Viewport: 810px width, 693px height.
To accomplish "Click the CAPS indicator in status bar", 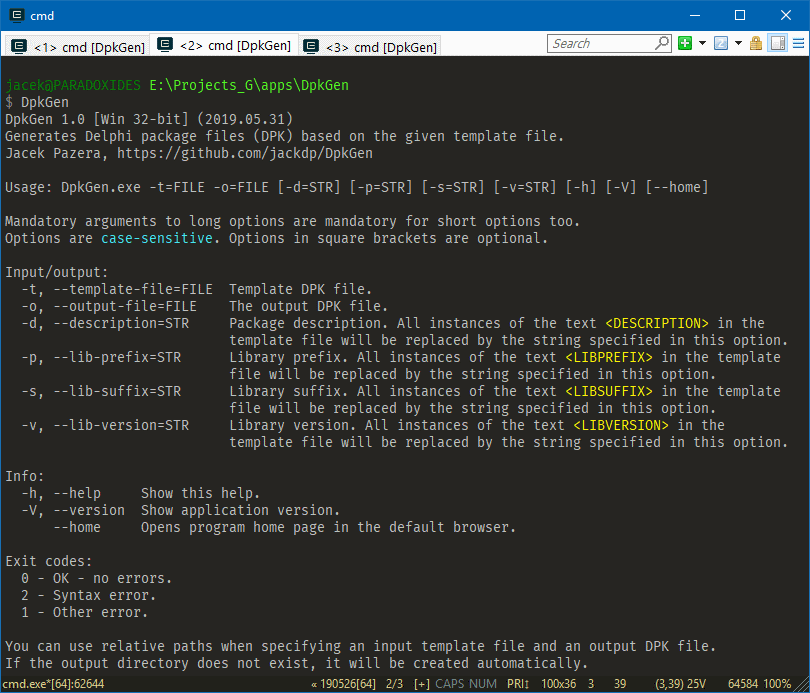I will (448, 684).
